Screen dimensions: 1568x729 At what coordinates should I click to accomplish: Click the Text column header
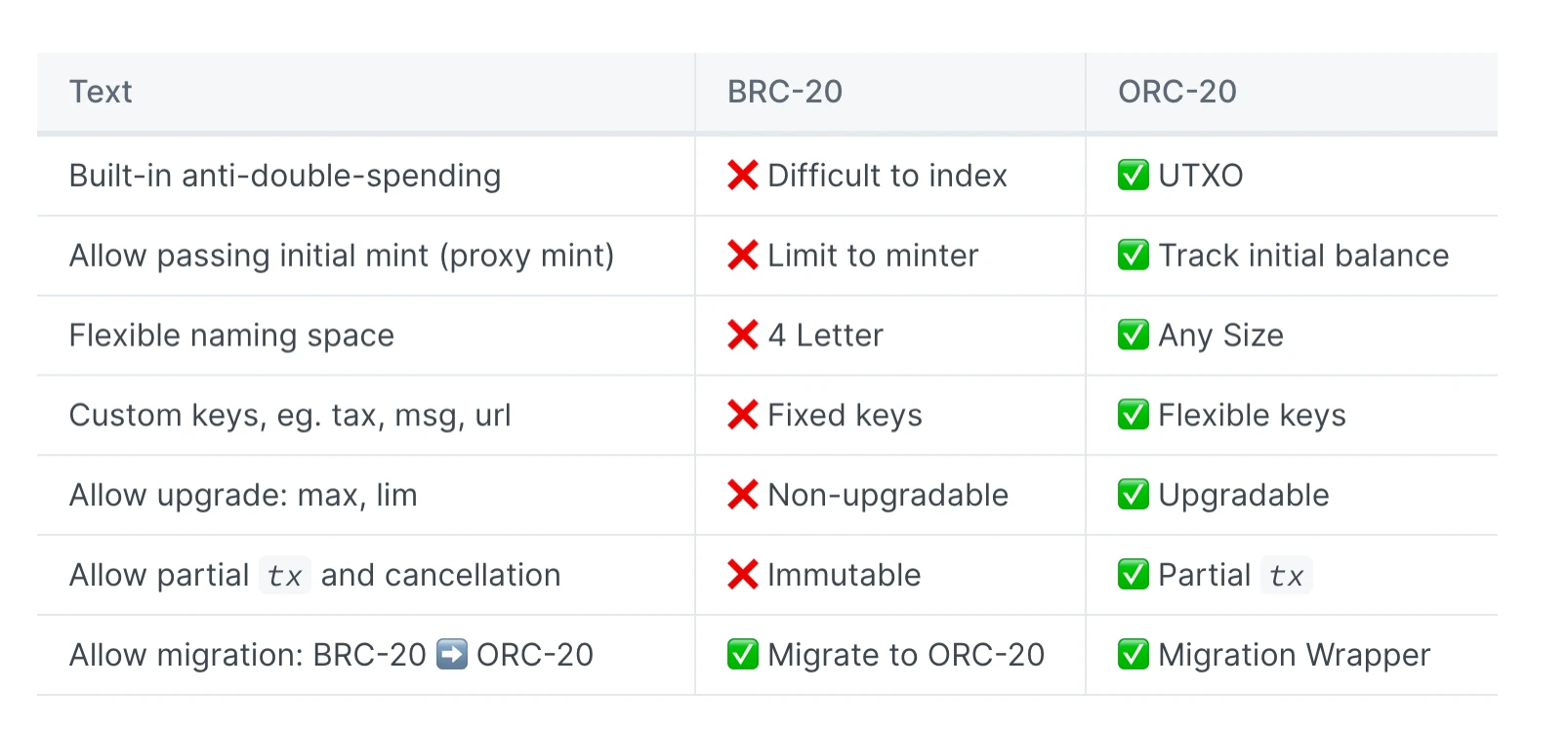(x=366, y=92)
